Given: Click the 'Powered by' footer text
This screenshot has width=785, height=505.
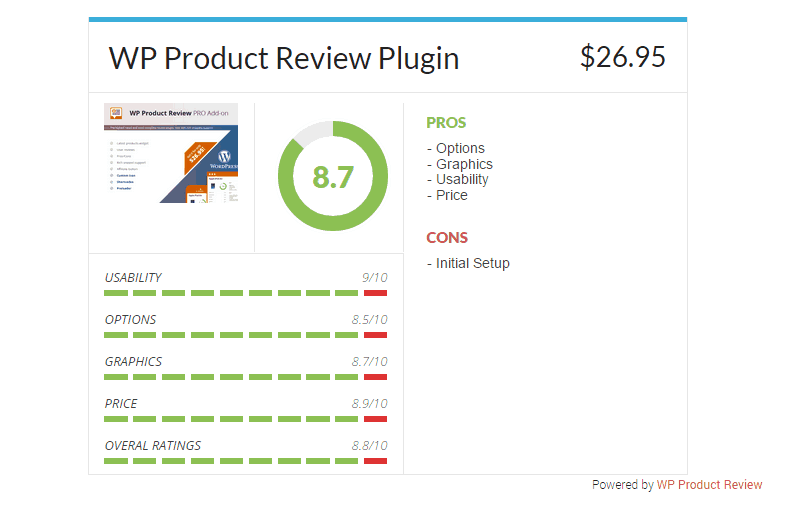Looking at the screenshot, I should pyautogui.click(x=623, y=485).
